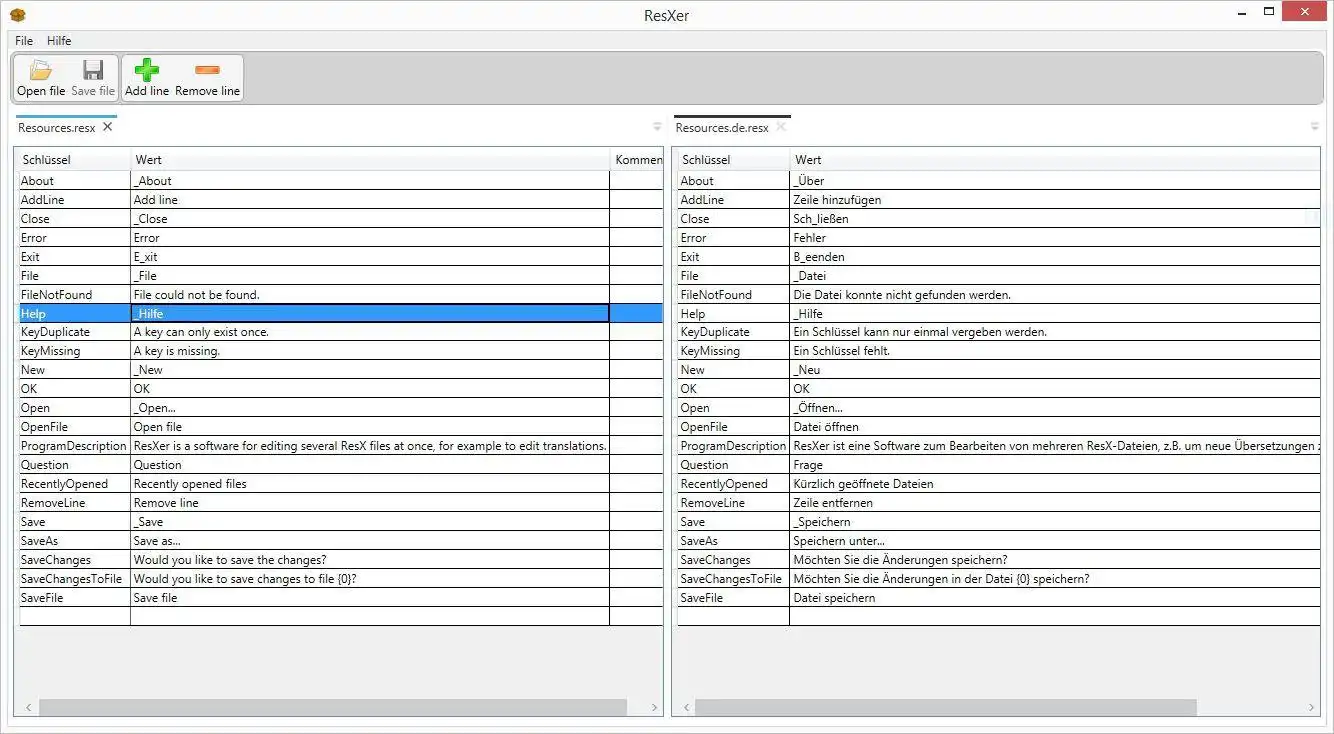Click the Save file disk icon
The width and height of the screenshot is (1334, 734).
pyautogui.click(x=93, y=70)
